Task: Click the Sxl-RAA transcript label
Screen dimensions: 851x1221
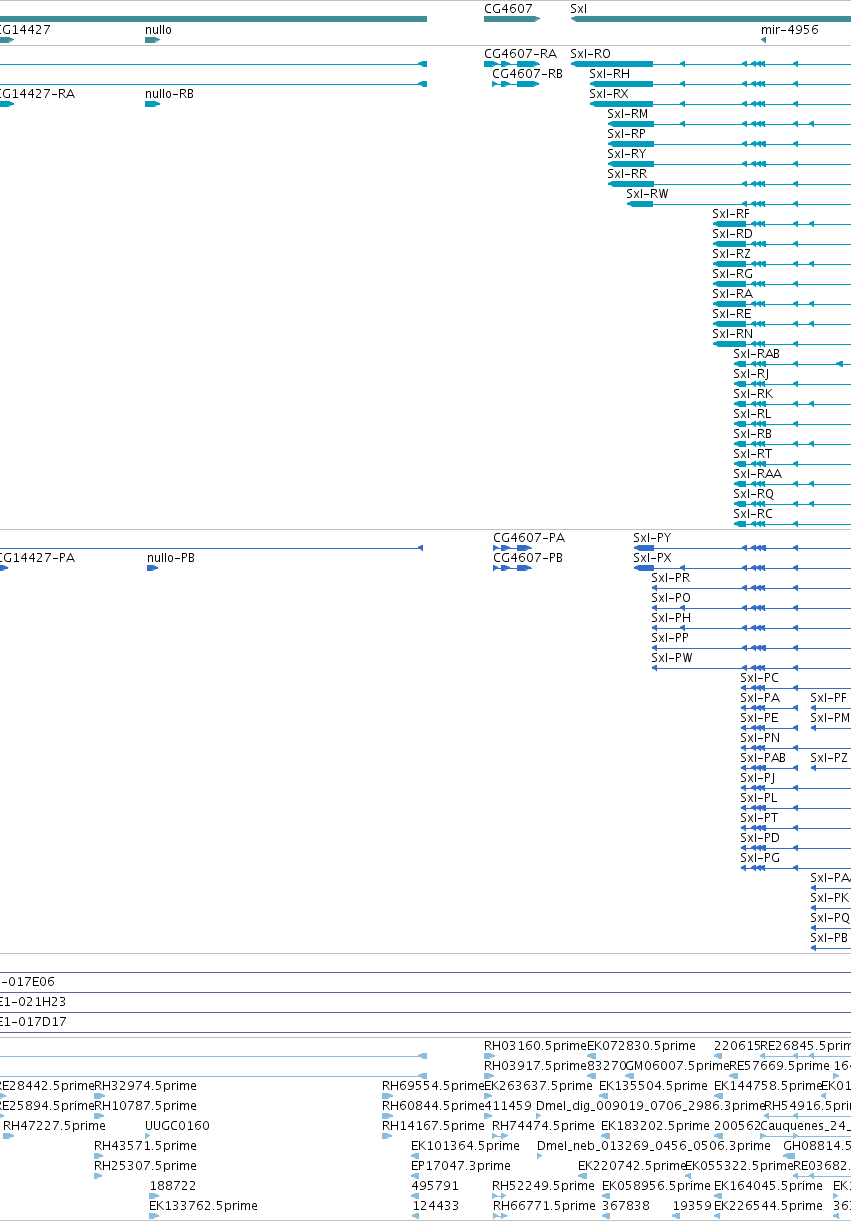Action: tap(758, 474)
